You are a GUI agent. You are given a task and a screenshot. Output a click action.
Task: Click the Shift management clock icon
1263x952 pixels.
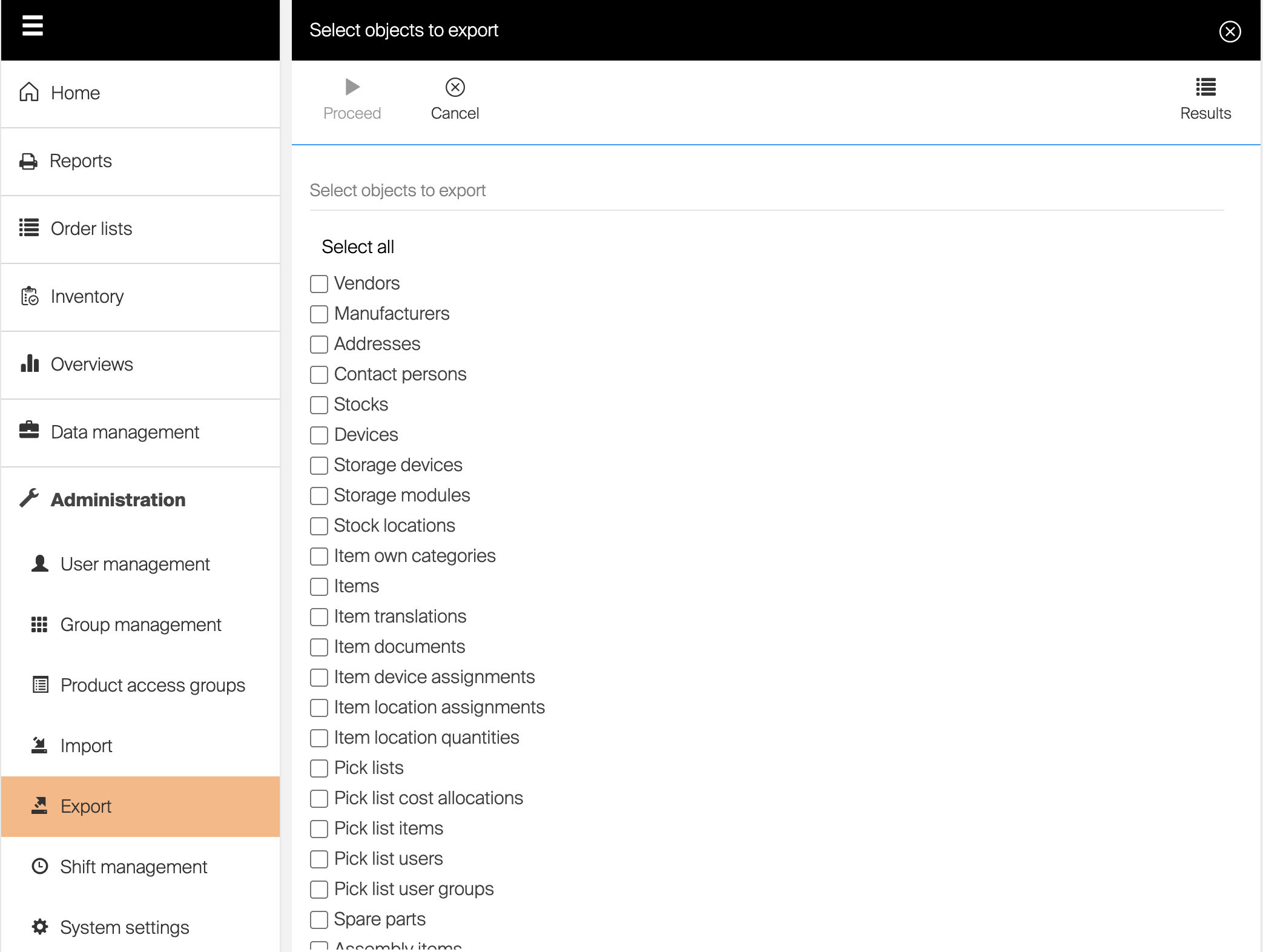point(40,866)
